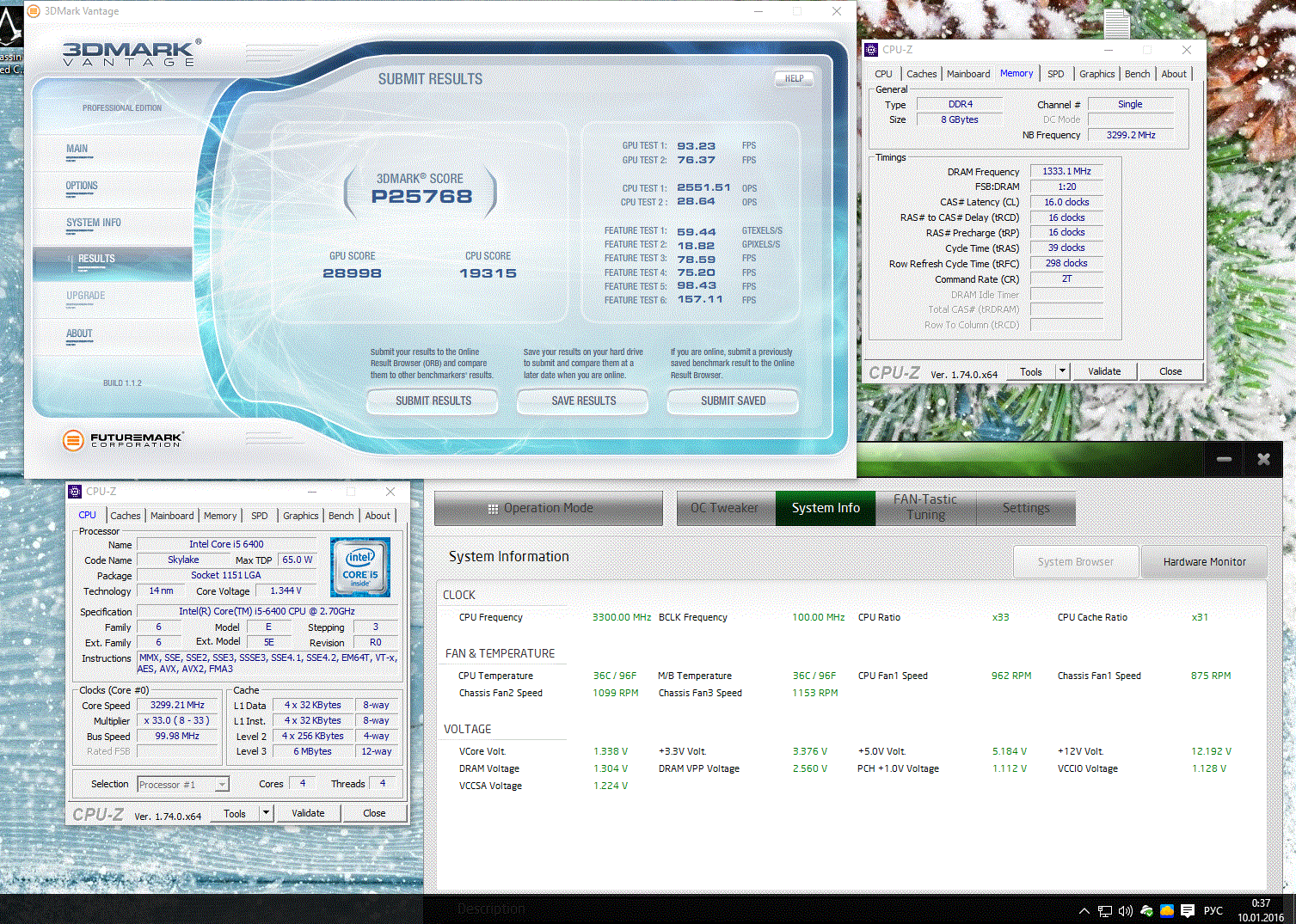This screenshot has width=1296, height=924.
Task: Open Tools dropdown arrow in CPU-Z Memory window
Action: point(1063,371)
